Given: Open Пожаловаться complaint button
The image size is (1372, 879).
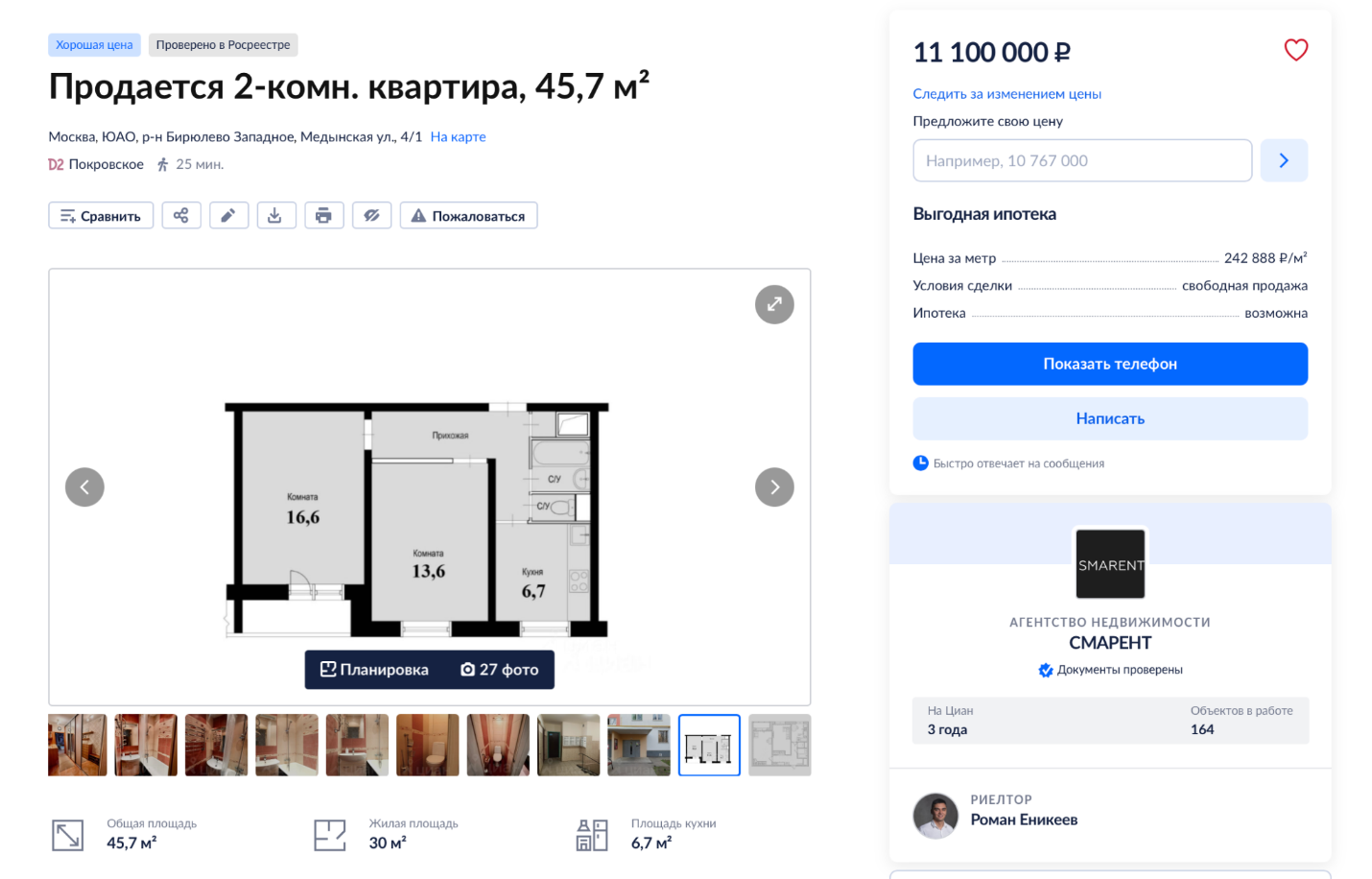Looking at the screenshot, I should [x=468, y=216].
